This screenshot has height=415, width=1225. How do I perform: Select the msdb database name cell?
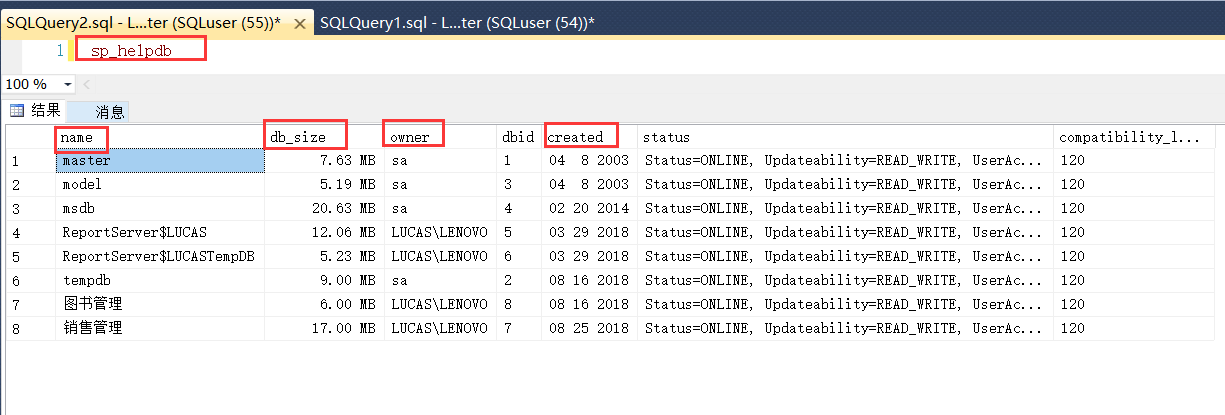tap(160, 208)
